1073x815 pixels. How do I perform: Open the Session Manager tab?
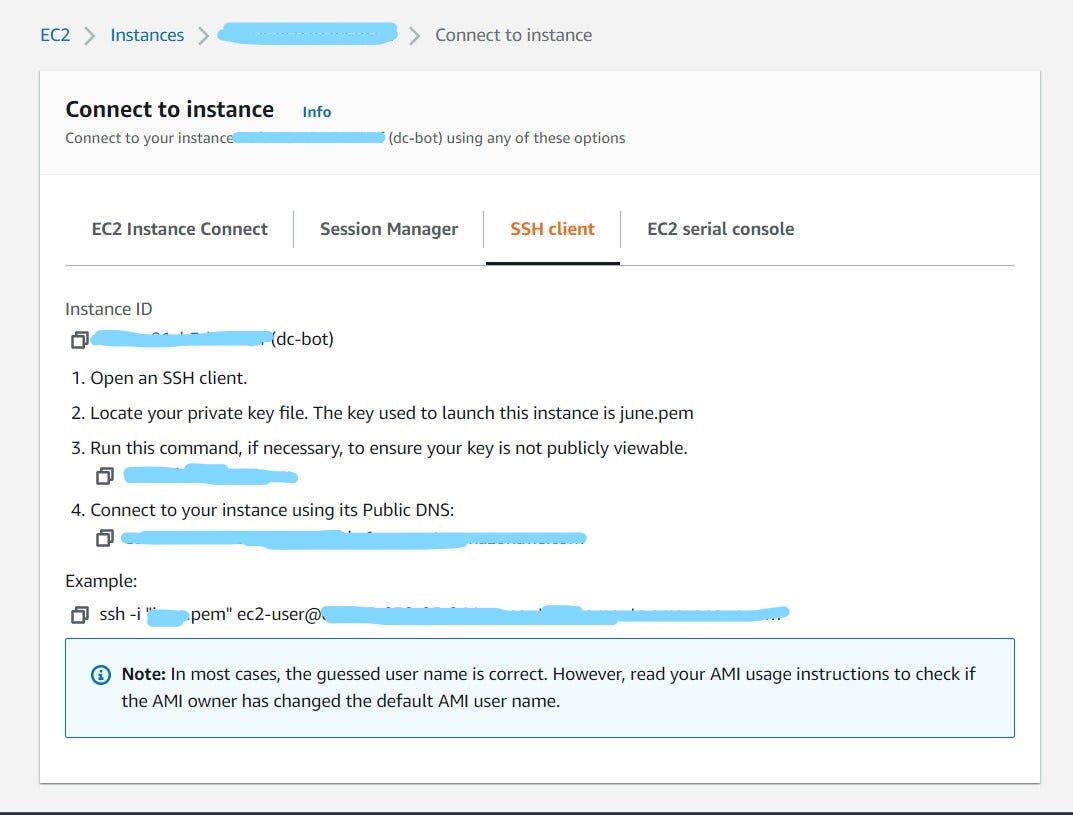coord(388,229)
